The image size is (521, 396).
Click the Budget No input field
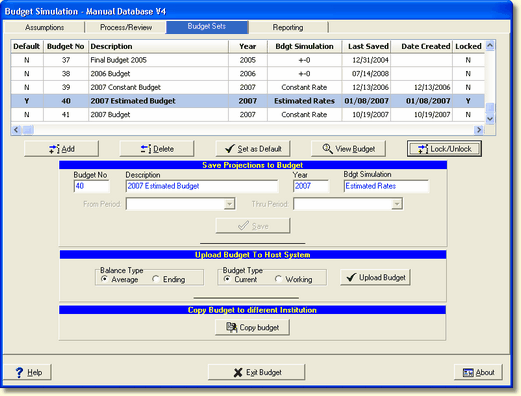(x=91, y=186)
